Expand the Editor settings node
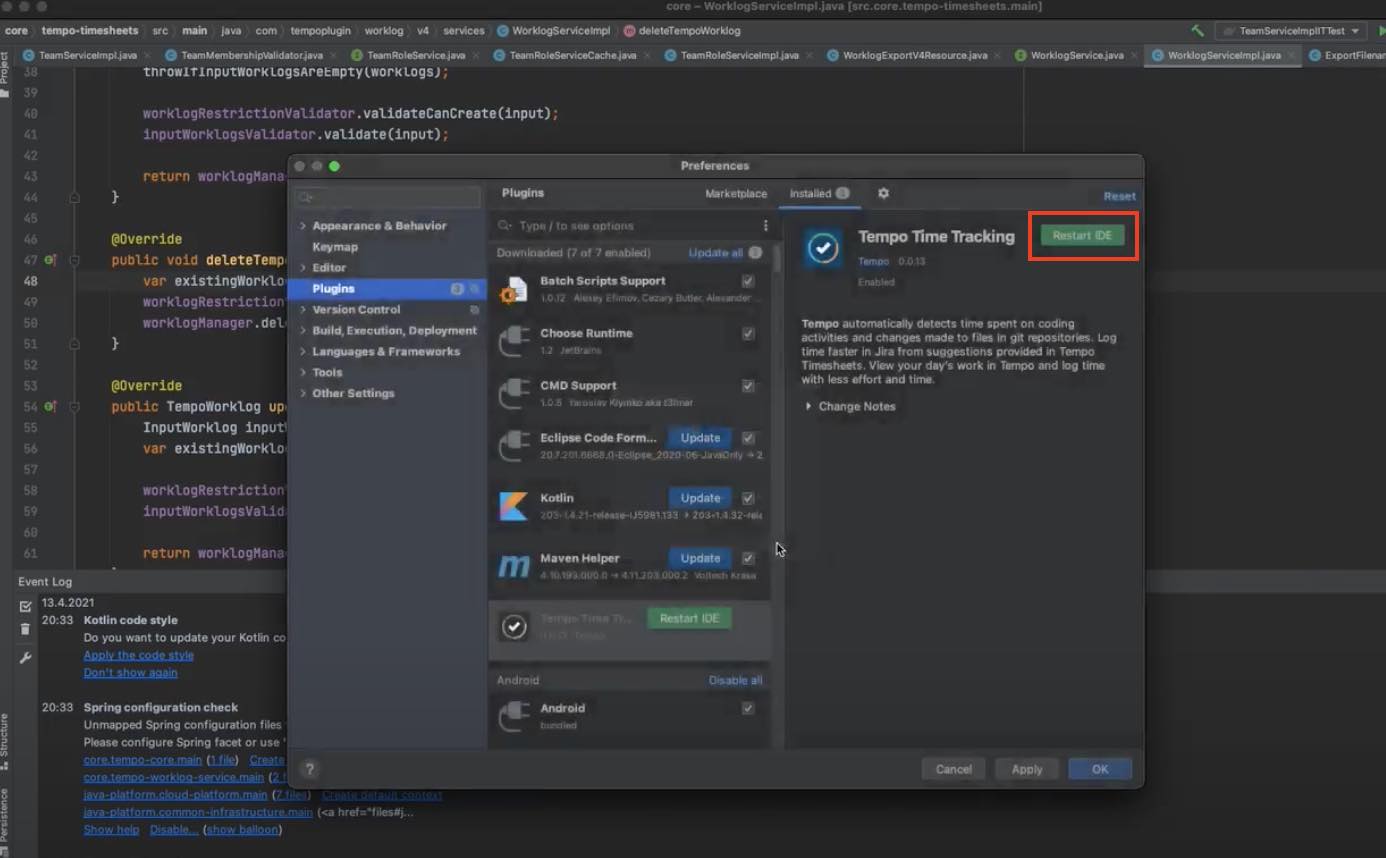 (303, 268)
